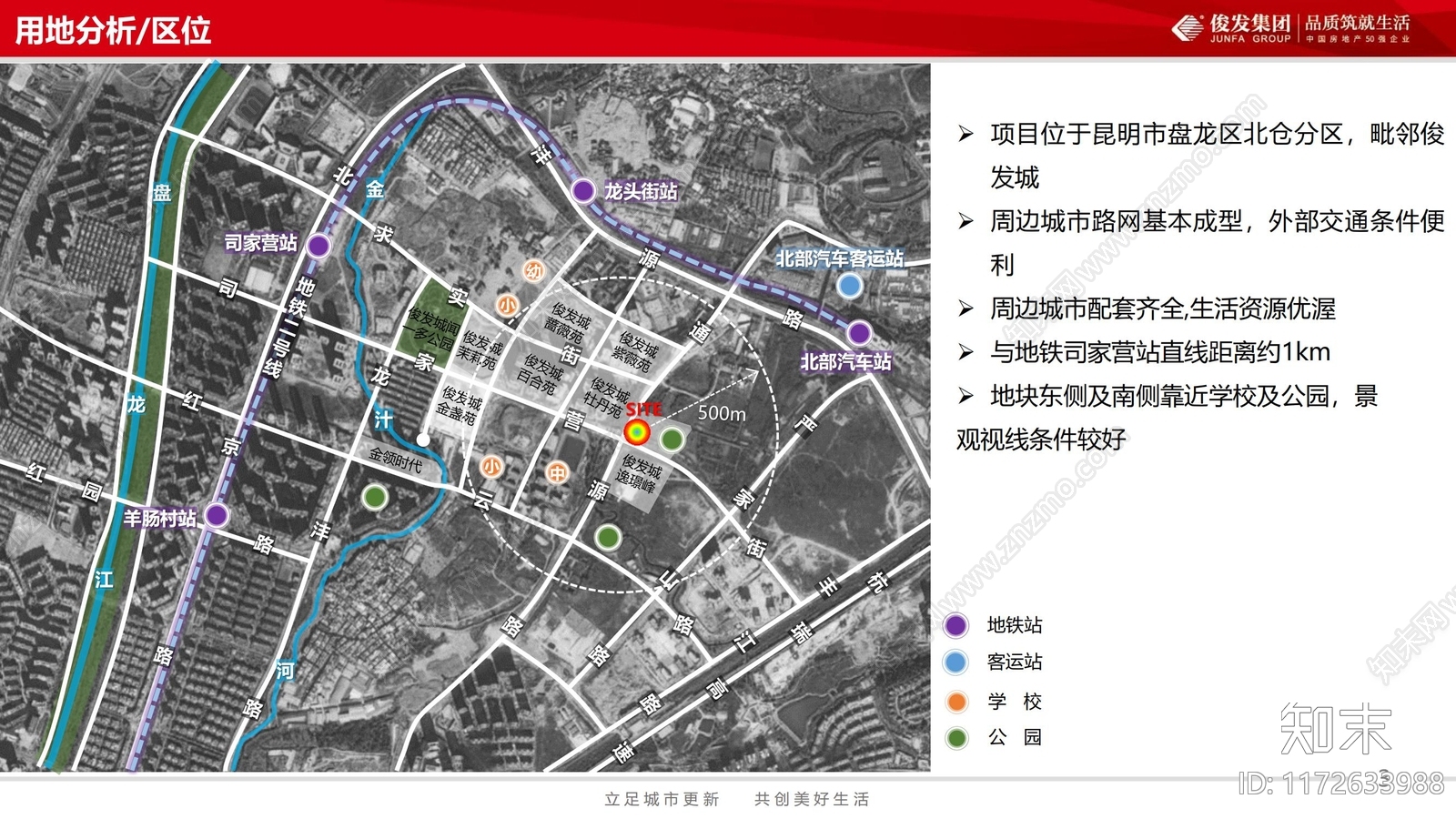Click the green 公园 legend circle

(x=956, y=738)
